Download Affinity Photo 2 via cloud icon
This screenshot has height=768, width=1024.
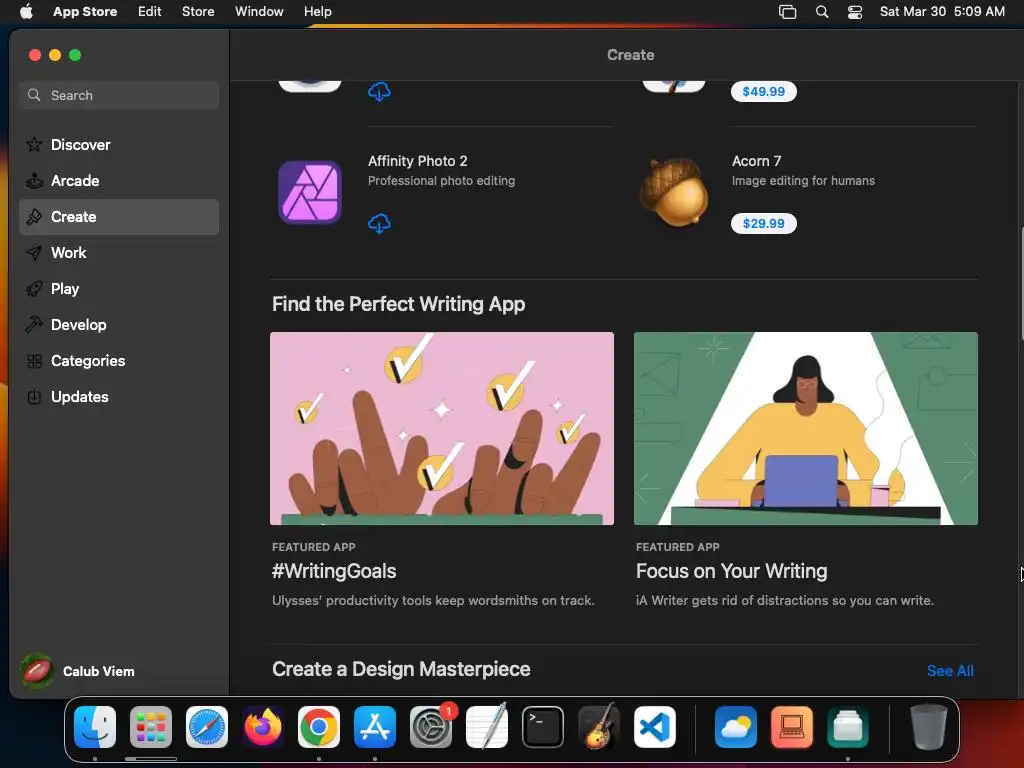[379, 224]
